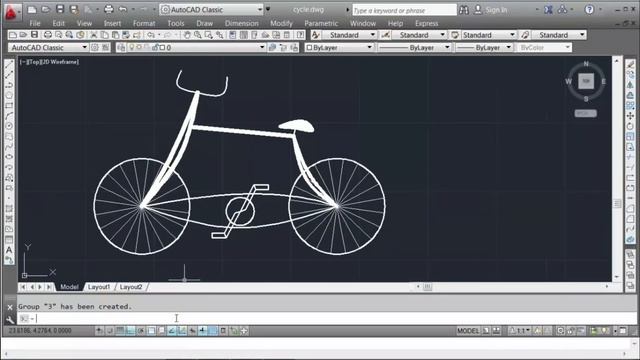Open the dimension style Standard dropdown
The image size is (640, 360).
click(x=419, y=35)
